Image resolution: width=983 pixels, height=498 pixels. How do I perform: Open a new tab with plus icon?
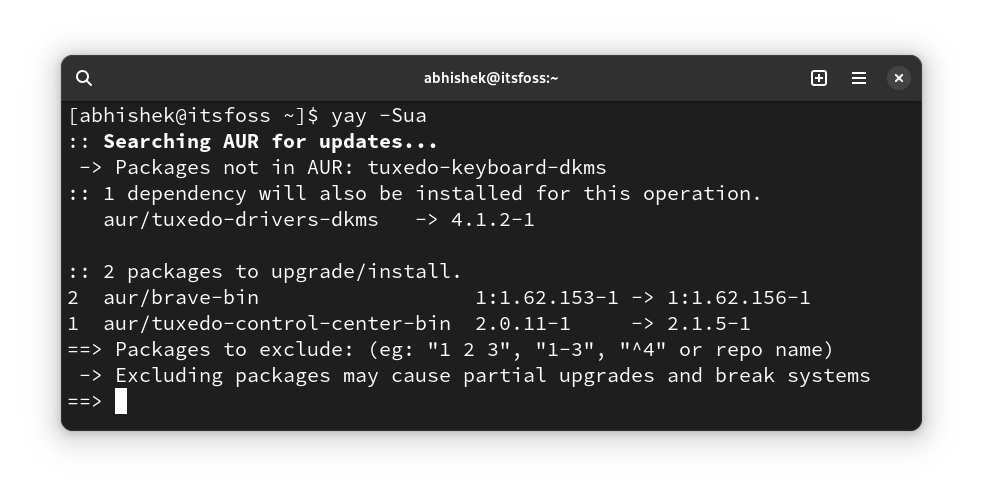(819, 78)
